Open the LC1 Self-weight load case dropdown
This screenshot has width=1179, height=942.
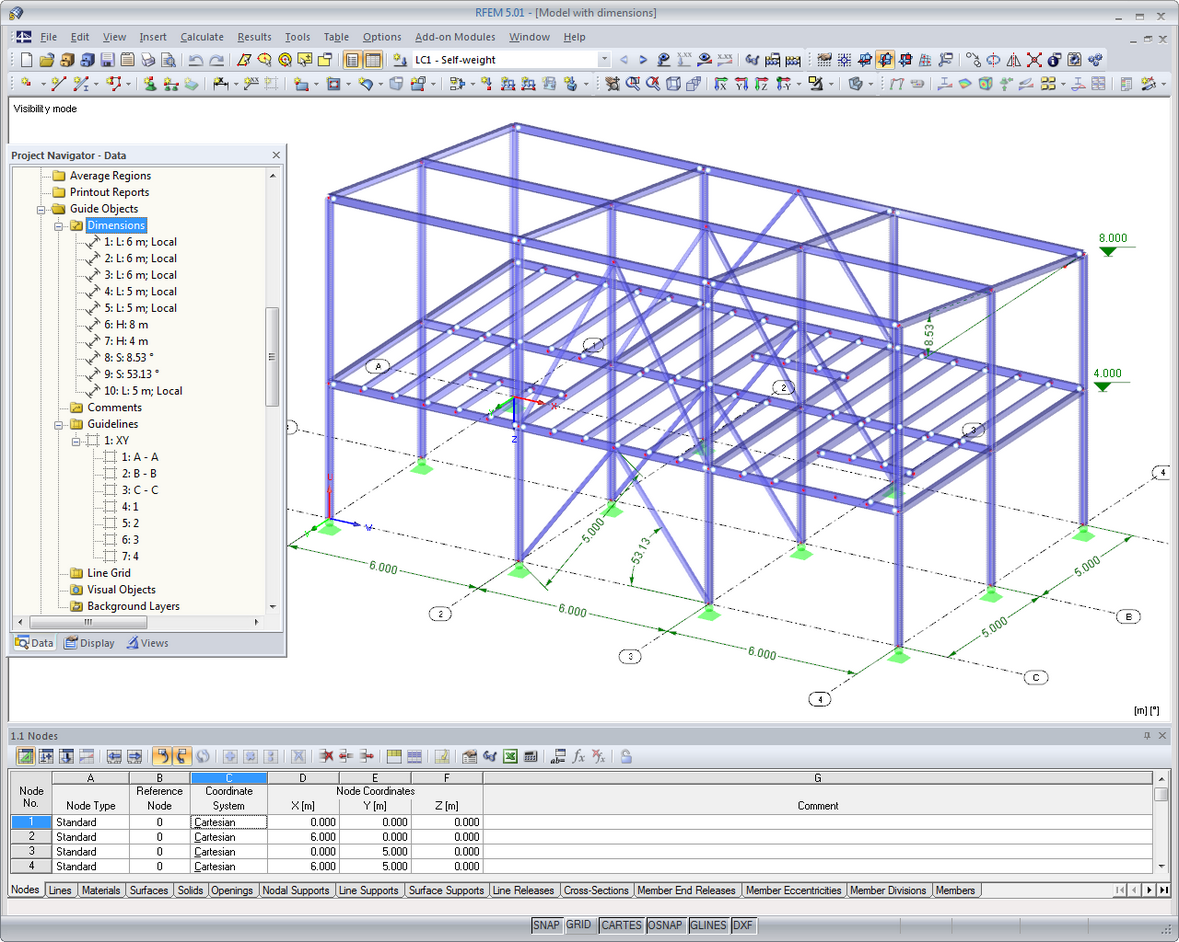click(x=604, y=59)
